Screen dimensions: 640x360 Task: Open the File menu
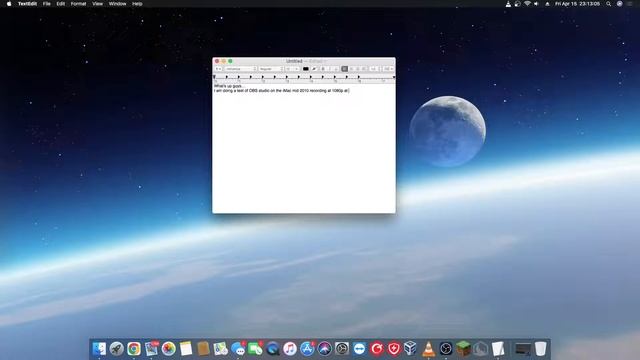pos(47,4)
